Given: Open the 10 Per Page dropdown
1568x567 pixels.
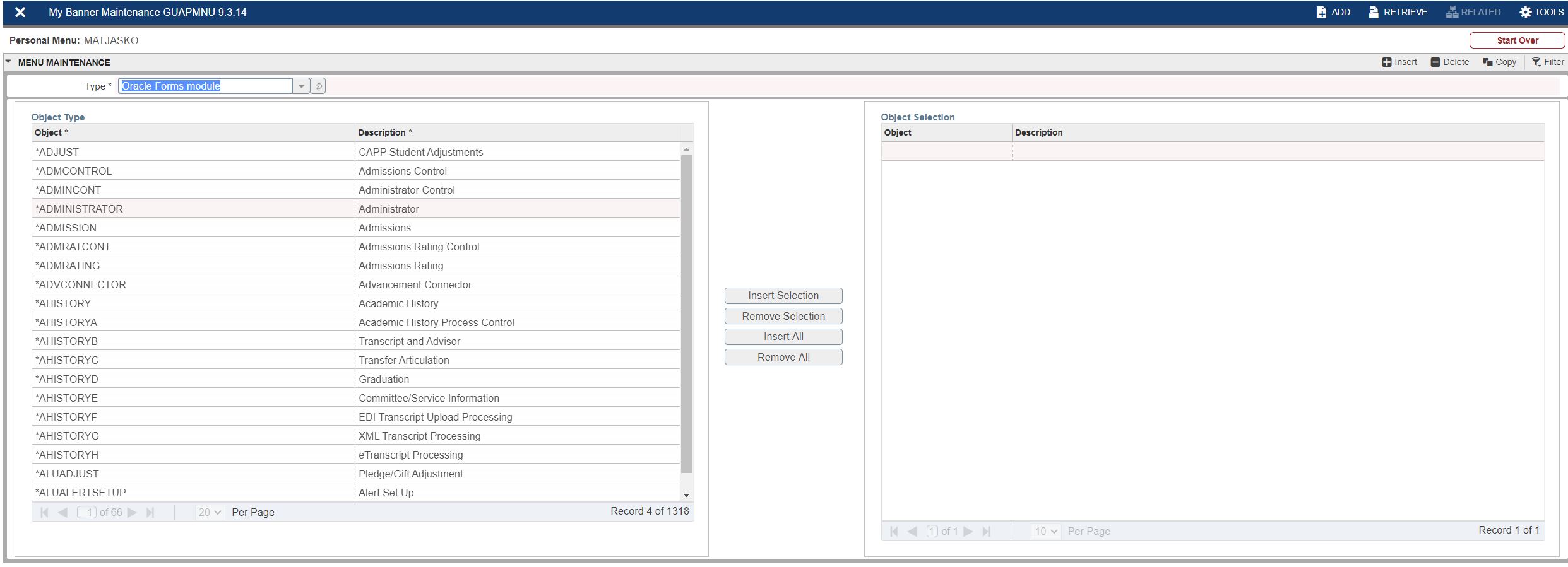Looking at the screenshot, I should coord(1046,532).
